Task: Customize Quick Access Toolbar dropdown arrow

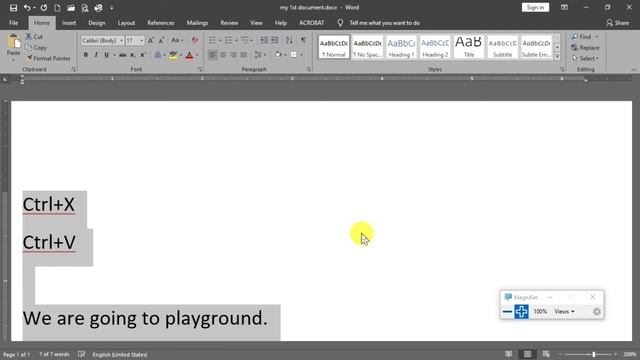Action: [112, 8]
